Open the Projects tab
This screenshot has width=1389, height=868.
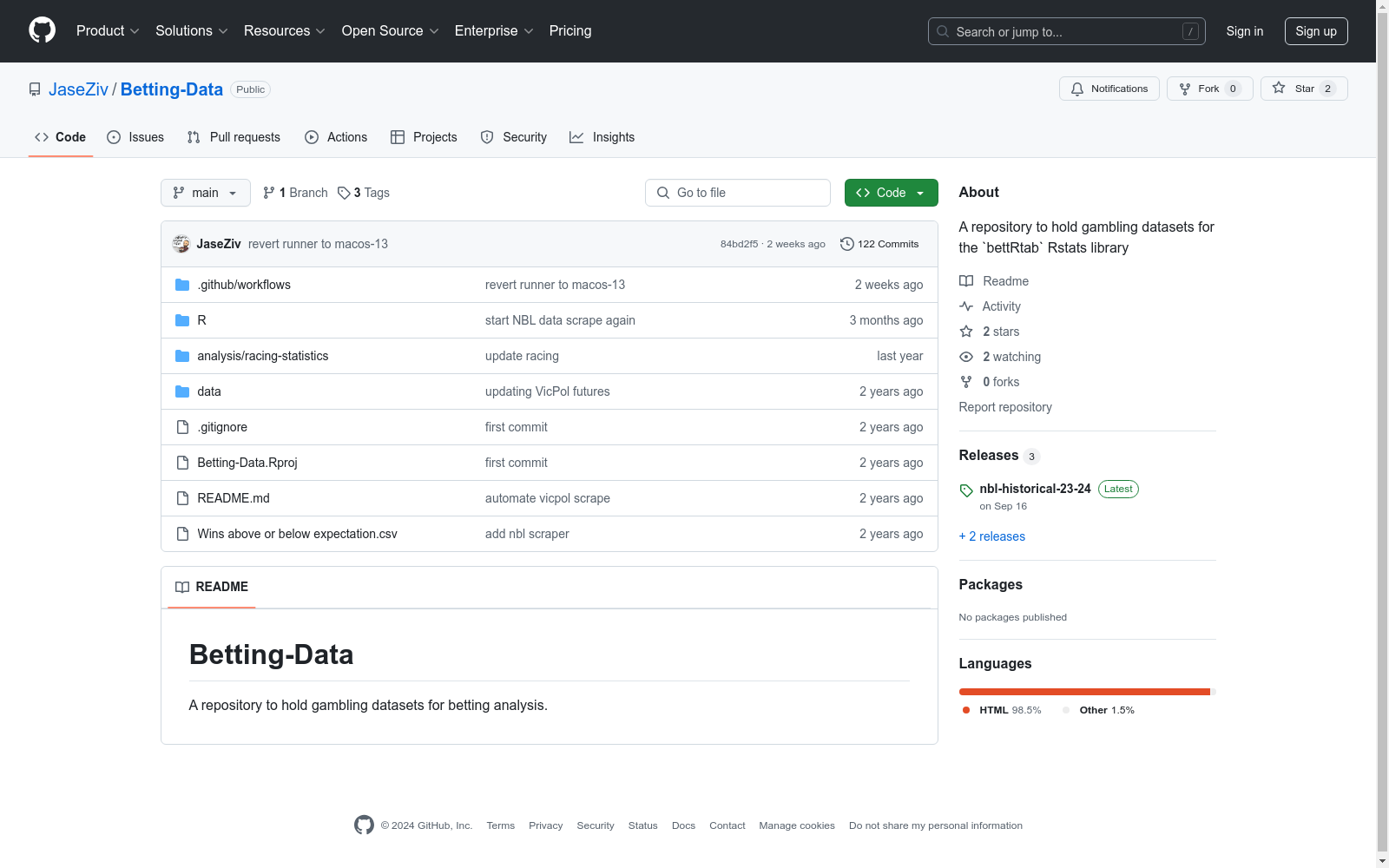[424, 137]
